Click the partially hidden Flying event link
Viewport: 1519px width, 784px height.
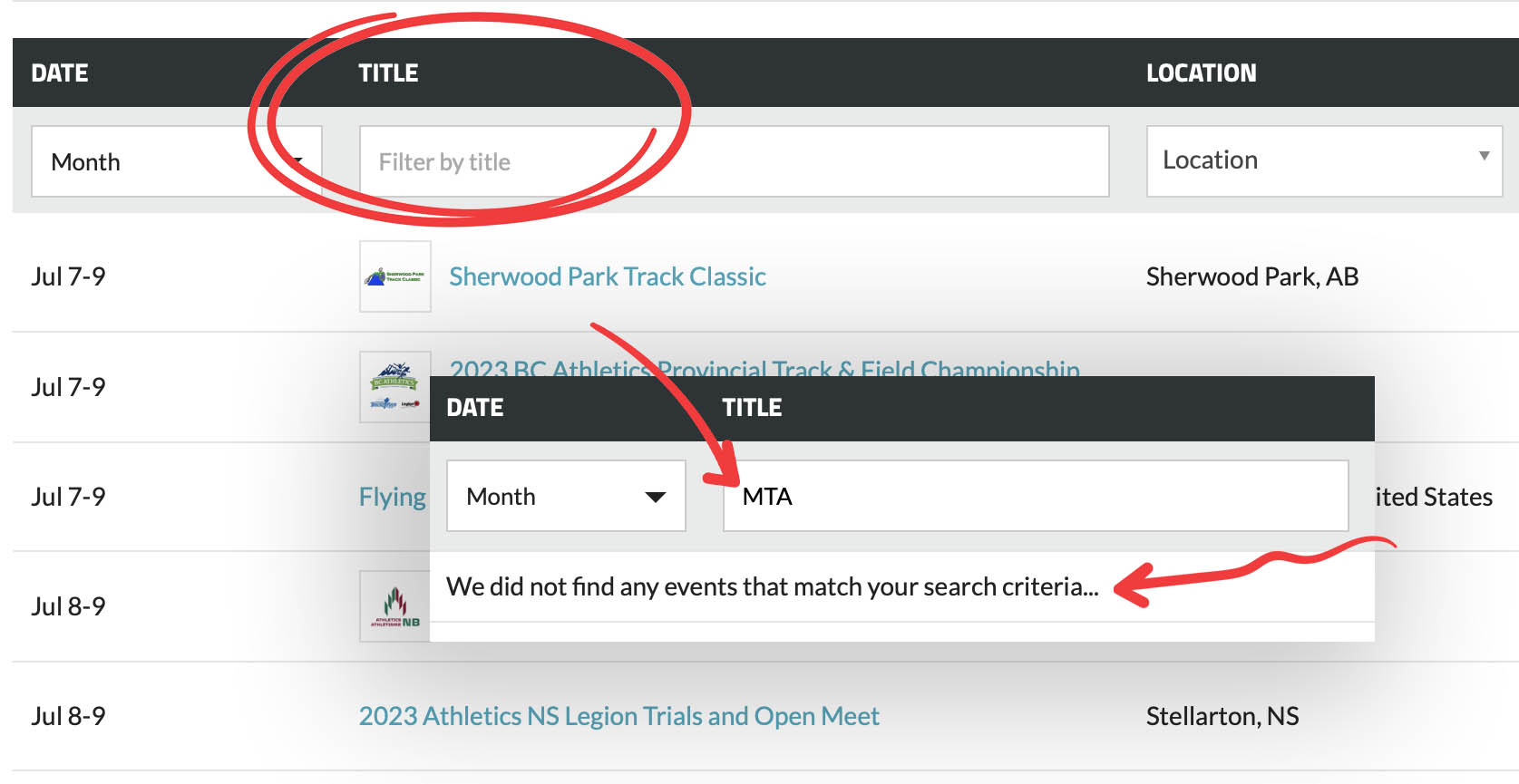[x=392, y=497]
